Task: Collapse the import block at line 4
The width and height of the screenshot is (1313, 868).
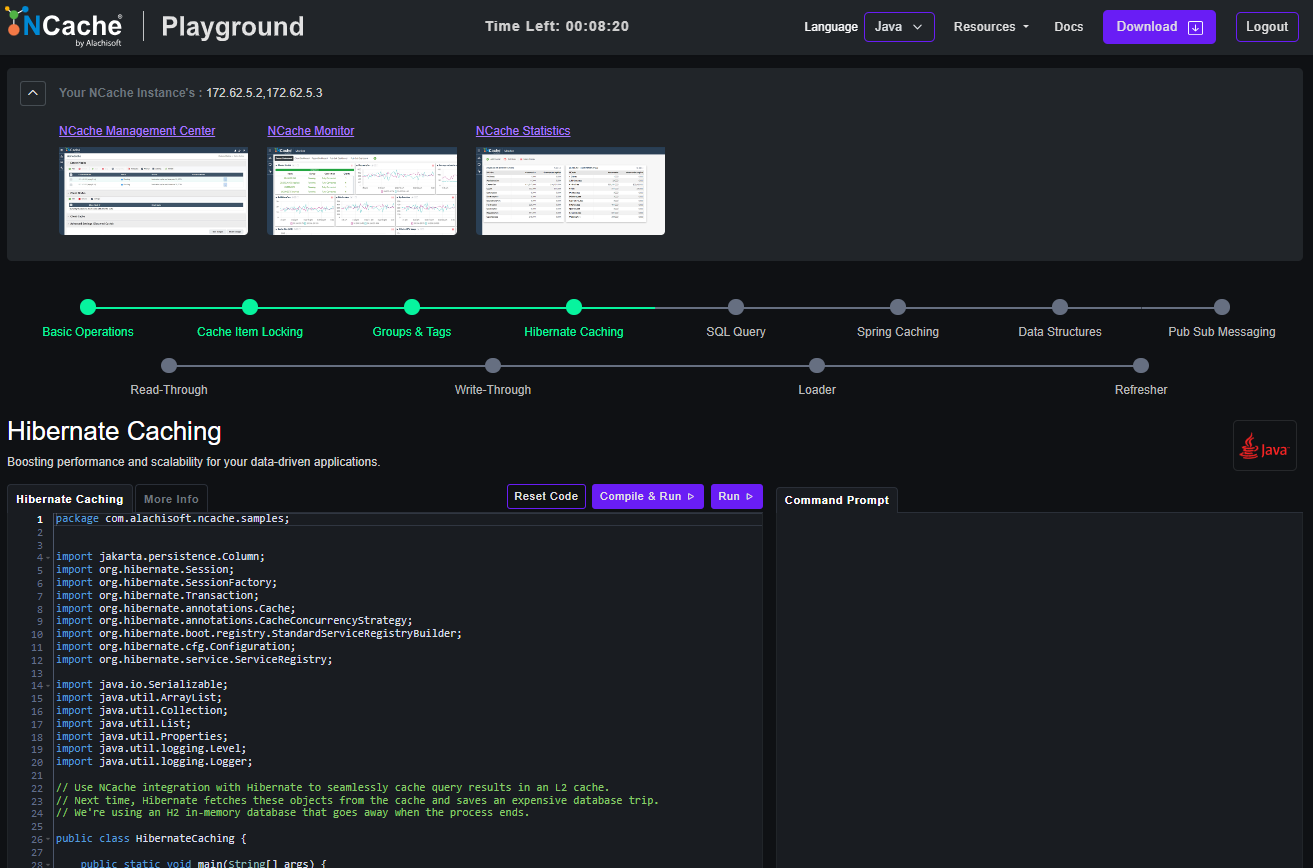Action: 48,557
